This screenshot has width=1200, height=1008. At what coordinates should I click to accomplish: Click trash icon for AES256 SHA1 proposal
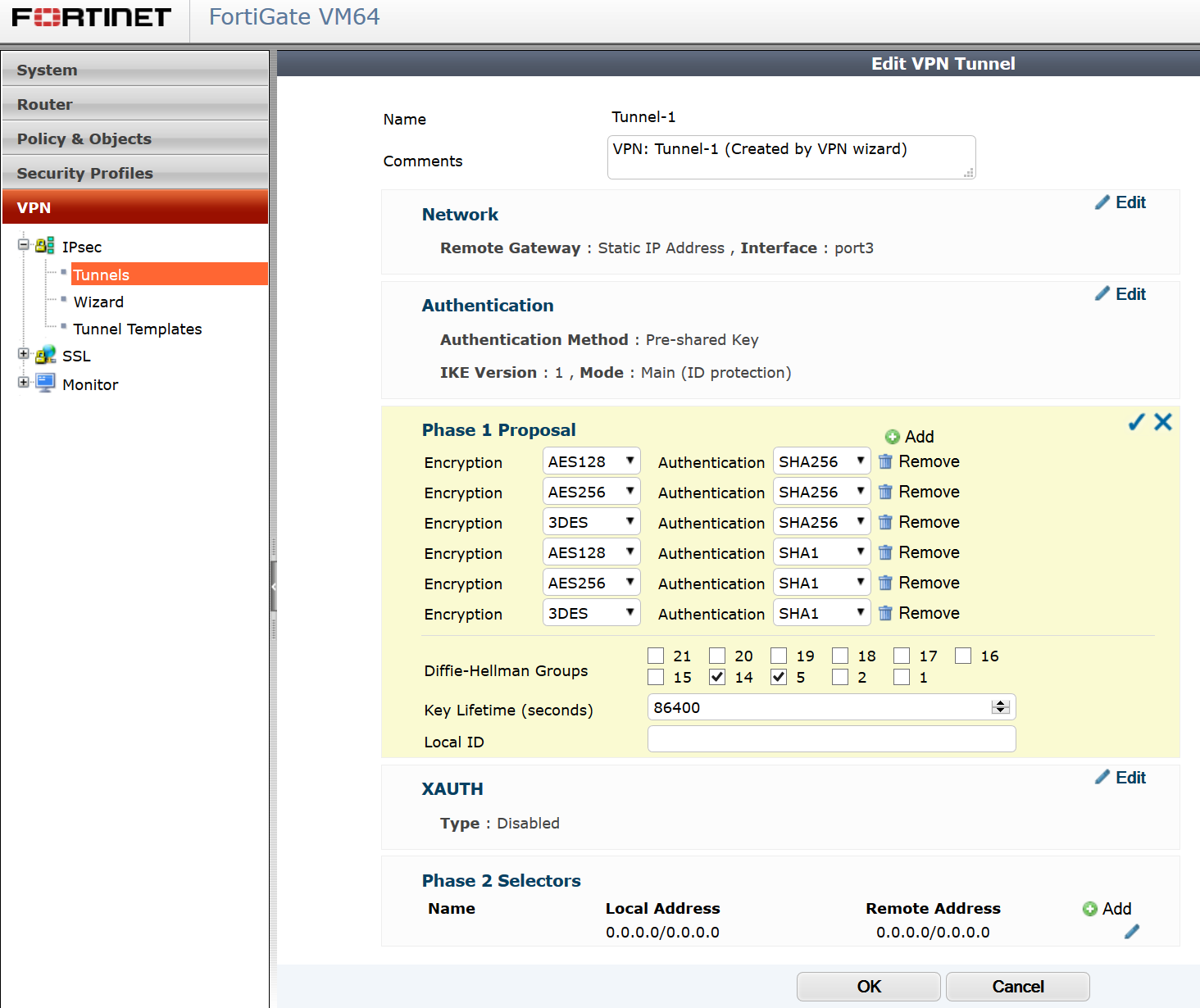click(x=885, y=583)
